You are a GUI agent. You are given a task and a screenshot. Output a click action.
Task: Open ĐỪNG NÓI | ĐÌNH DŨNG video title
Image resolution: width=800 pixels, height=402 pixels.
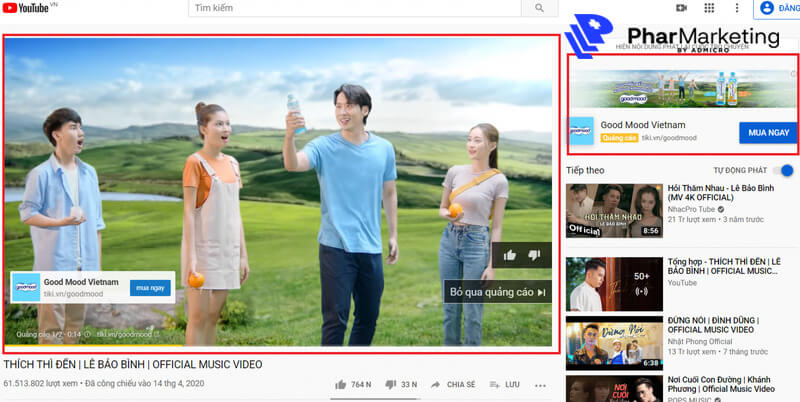[x=713, y=325]
